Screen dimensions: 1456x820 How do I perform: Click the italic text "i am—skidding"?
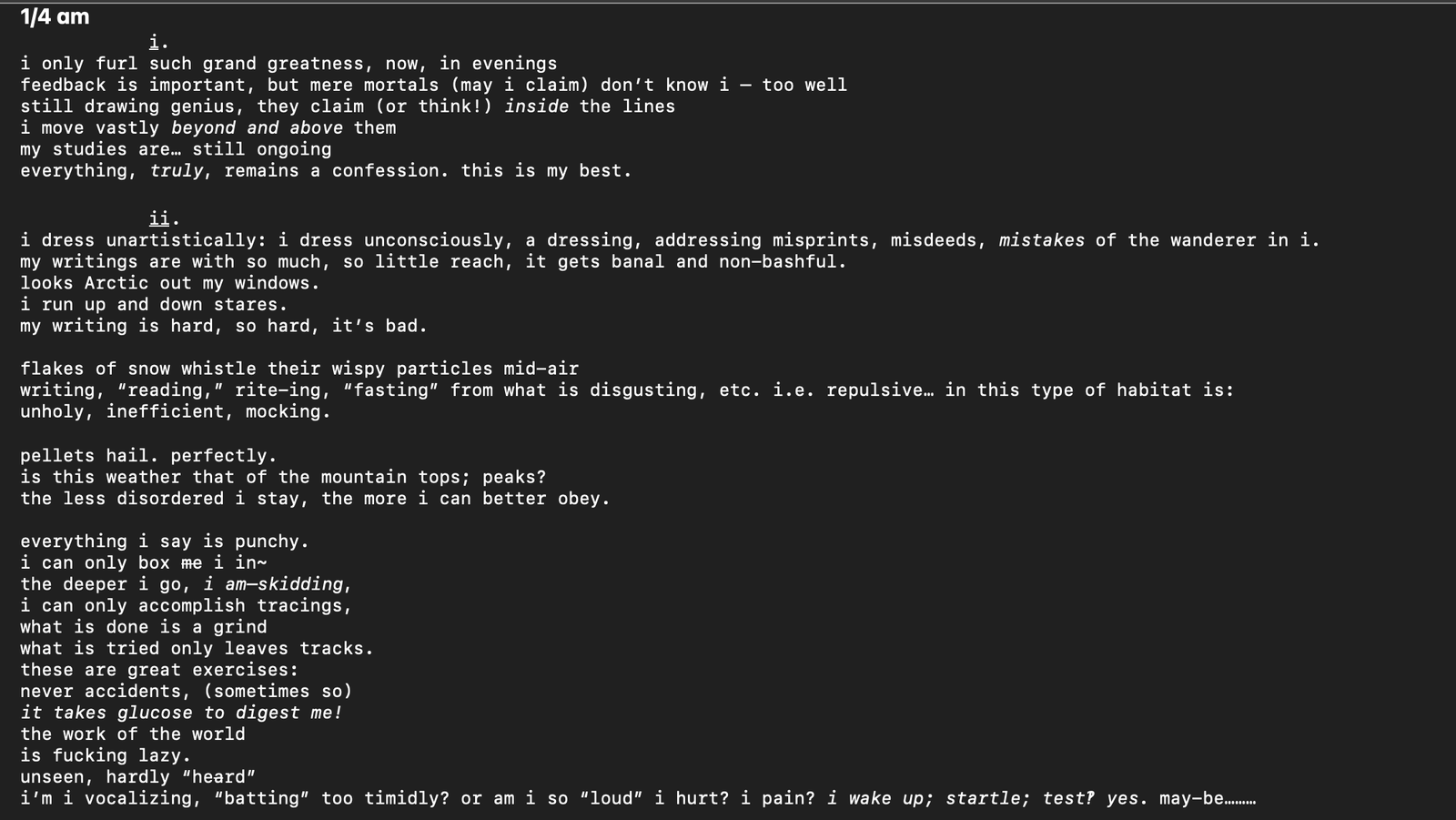(x=273, y=584)
